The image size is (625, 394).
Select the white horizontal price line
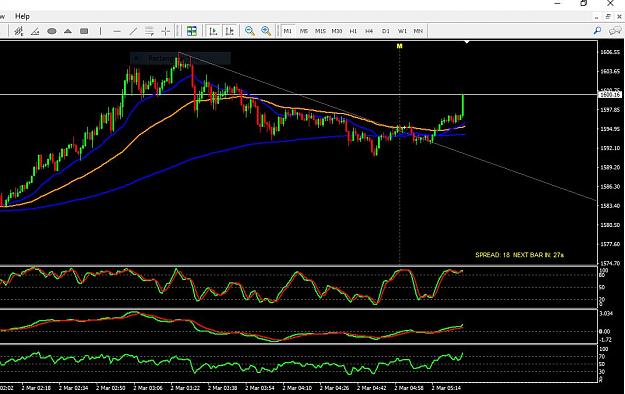(299, 95)
